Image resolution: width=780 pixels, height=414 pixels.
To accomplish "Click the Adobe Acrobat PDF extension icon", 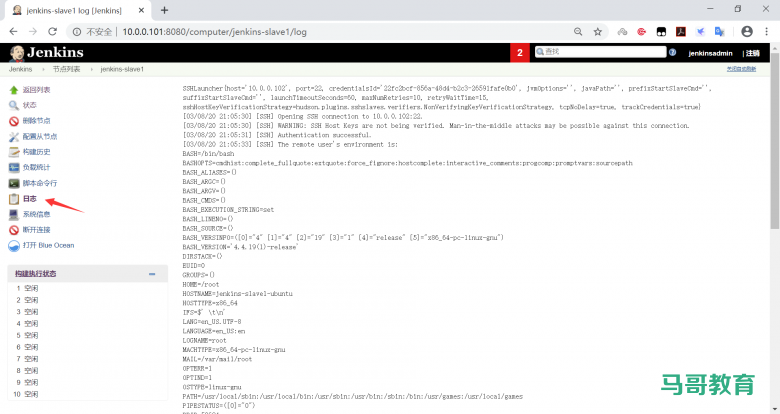I will (x=681, y=32).
